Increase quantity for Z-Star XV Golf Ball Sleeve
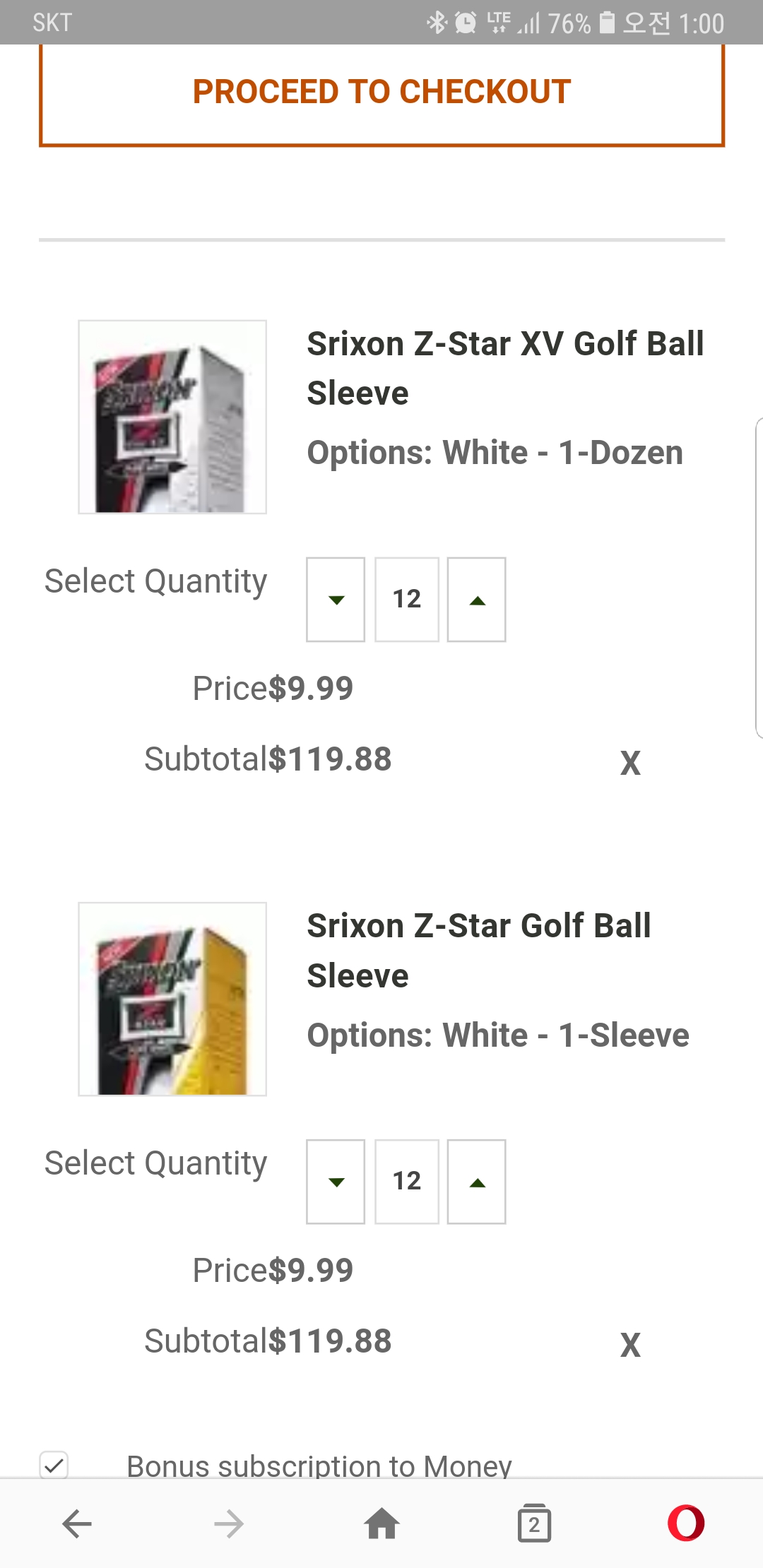Viewport: 763px width, 1568px height. click(x=477, y=600)
